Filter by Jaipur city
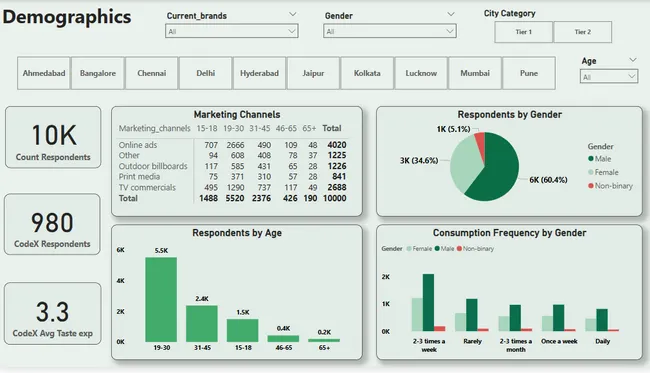 pos(313,73)
